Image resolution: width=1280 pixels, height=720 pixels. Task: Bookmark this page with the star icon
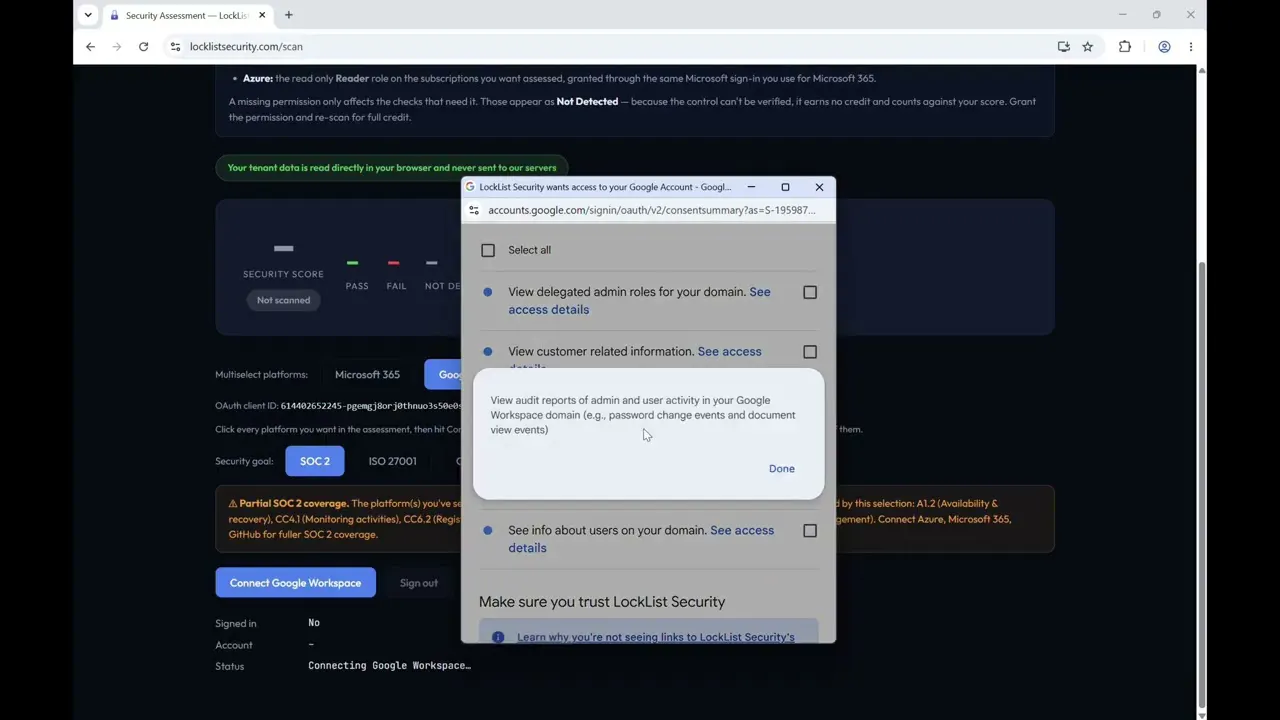click(1088, 47)
